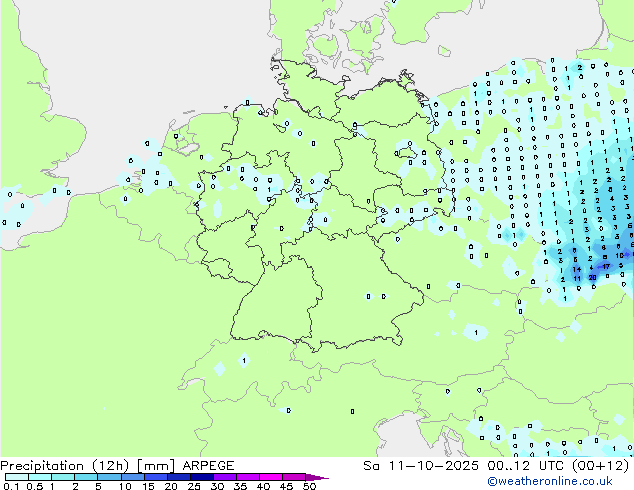The image size is (634, 490).
Task: Click the 'Sa' weekday label
Action: 371,466
